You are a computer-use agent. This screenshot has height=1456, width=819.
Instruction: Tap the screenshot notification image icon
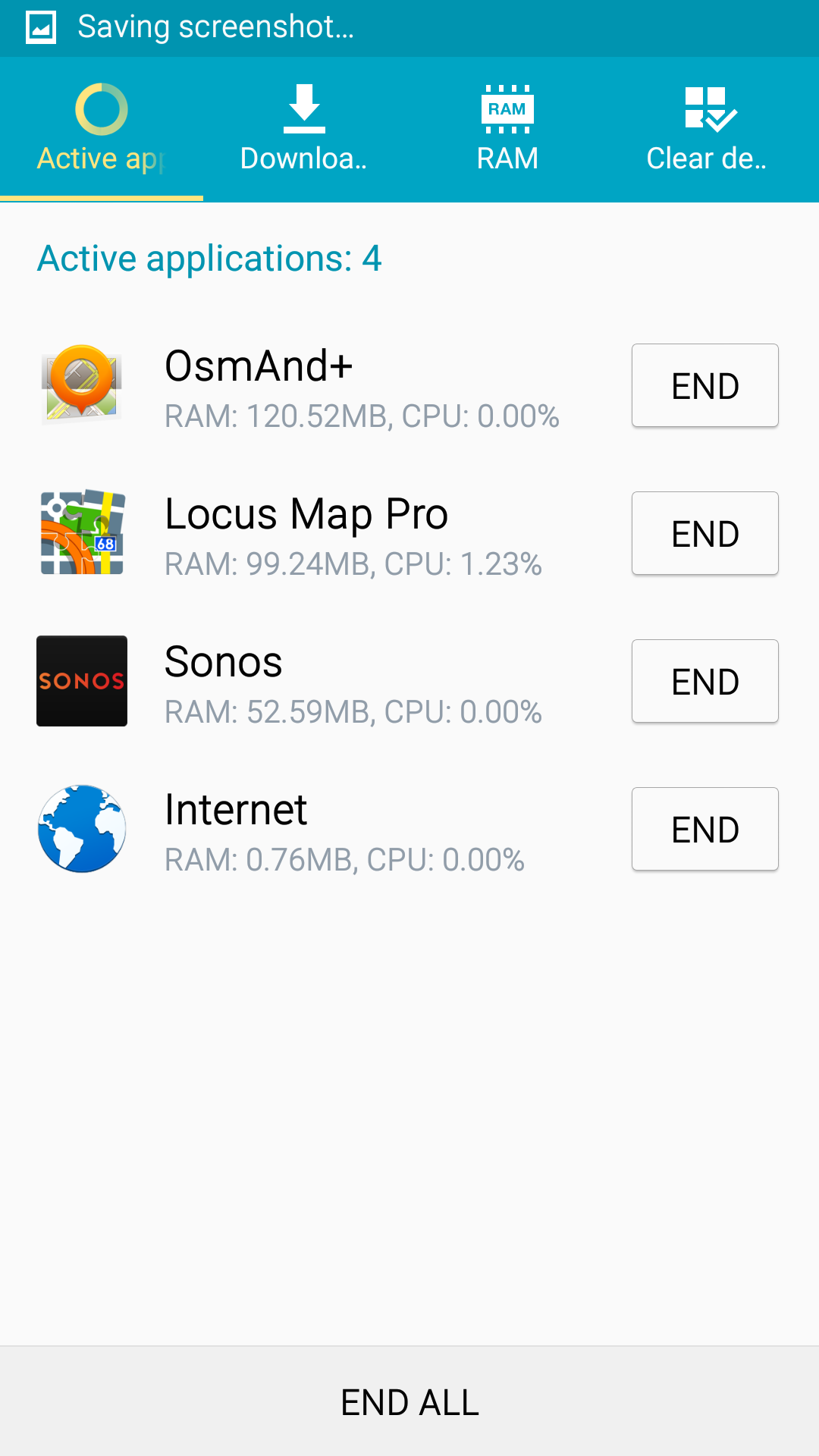(41, 28)
